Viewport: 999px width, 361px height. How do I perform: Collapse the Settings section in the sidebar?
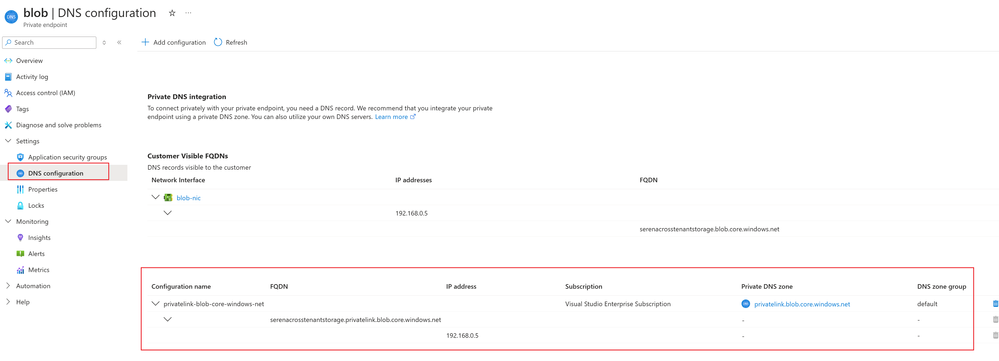tap(8, 141)
